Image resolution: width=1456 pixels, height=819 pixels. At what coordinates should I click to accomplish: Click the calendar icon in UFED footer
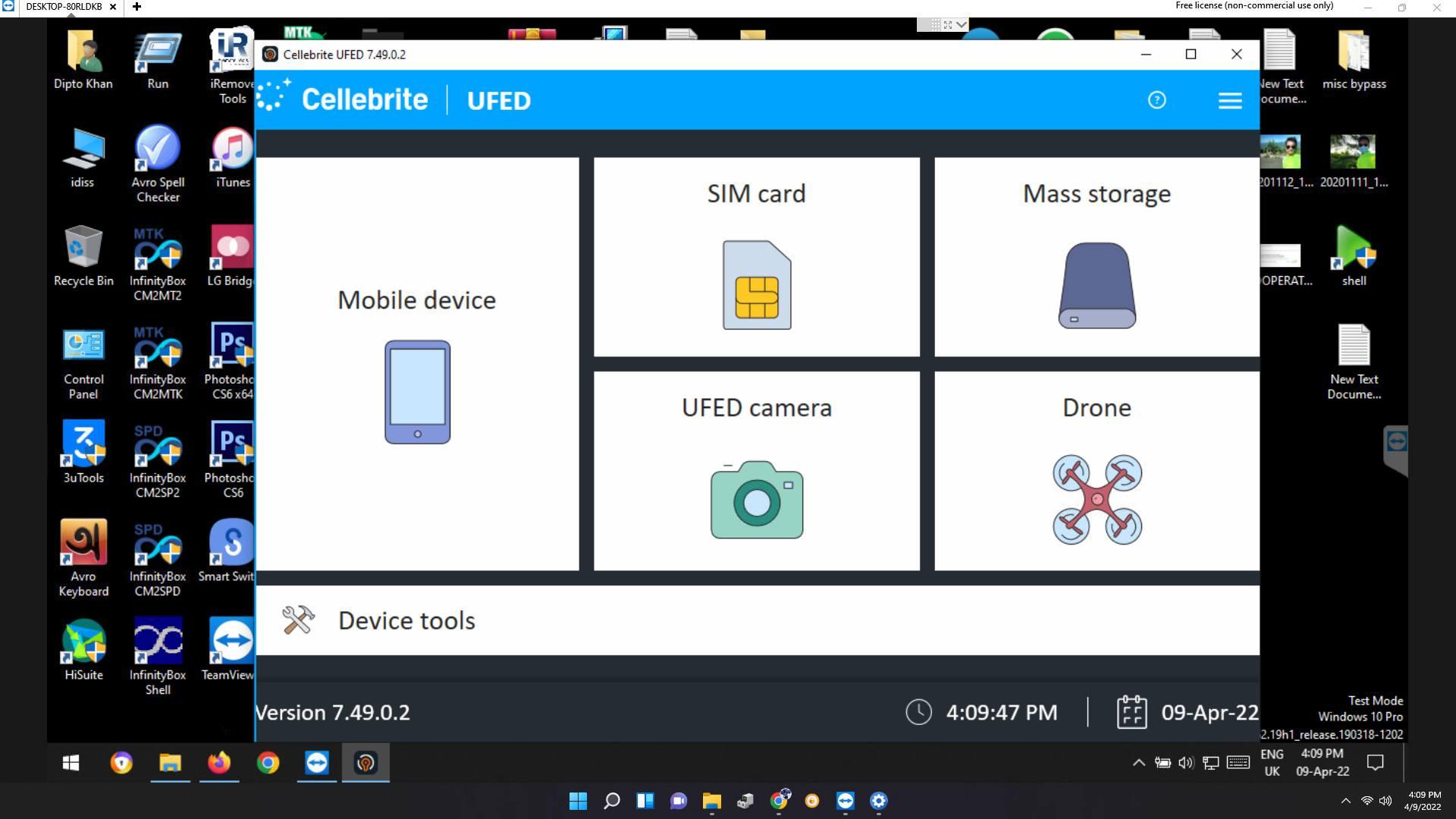coord(1131,712)
